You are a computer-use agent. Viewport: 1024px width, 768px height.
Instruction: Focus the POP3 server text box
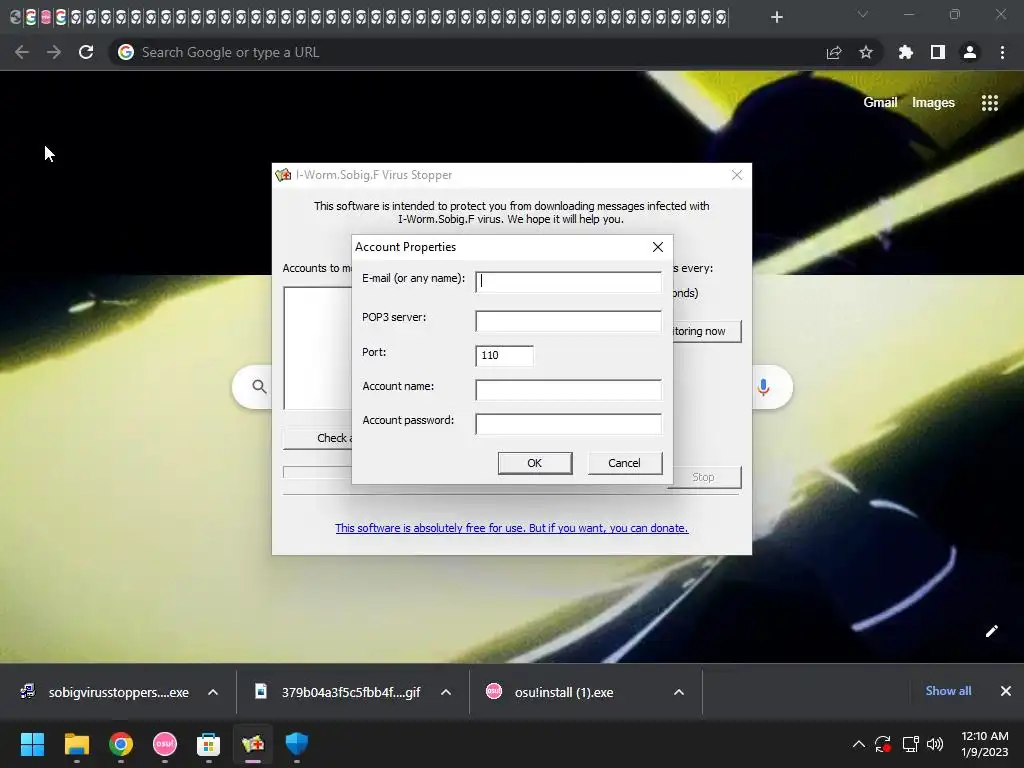(x=568, y=321)
